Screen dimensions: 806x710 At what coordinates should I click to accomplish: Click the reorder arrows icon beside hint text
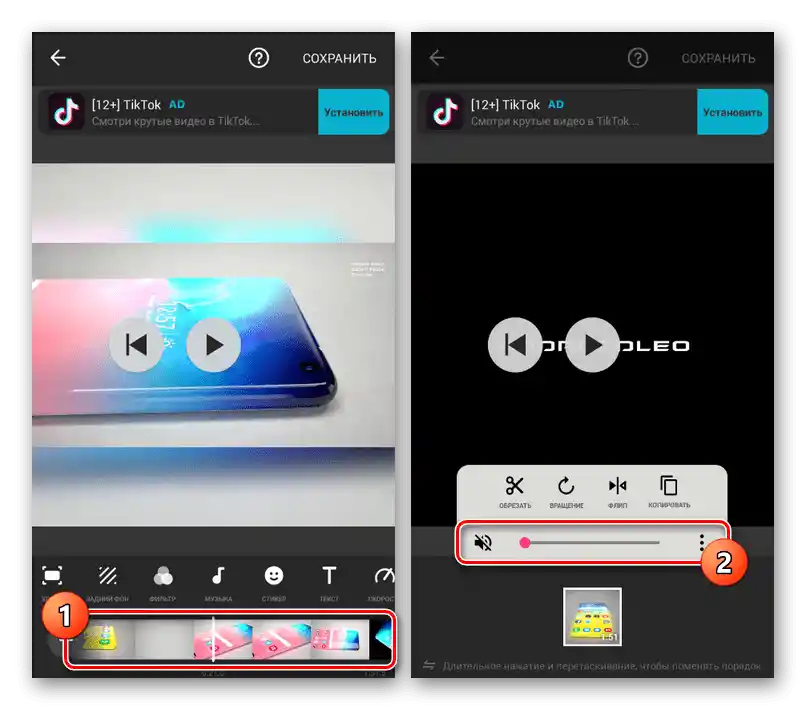(429, 666)
